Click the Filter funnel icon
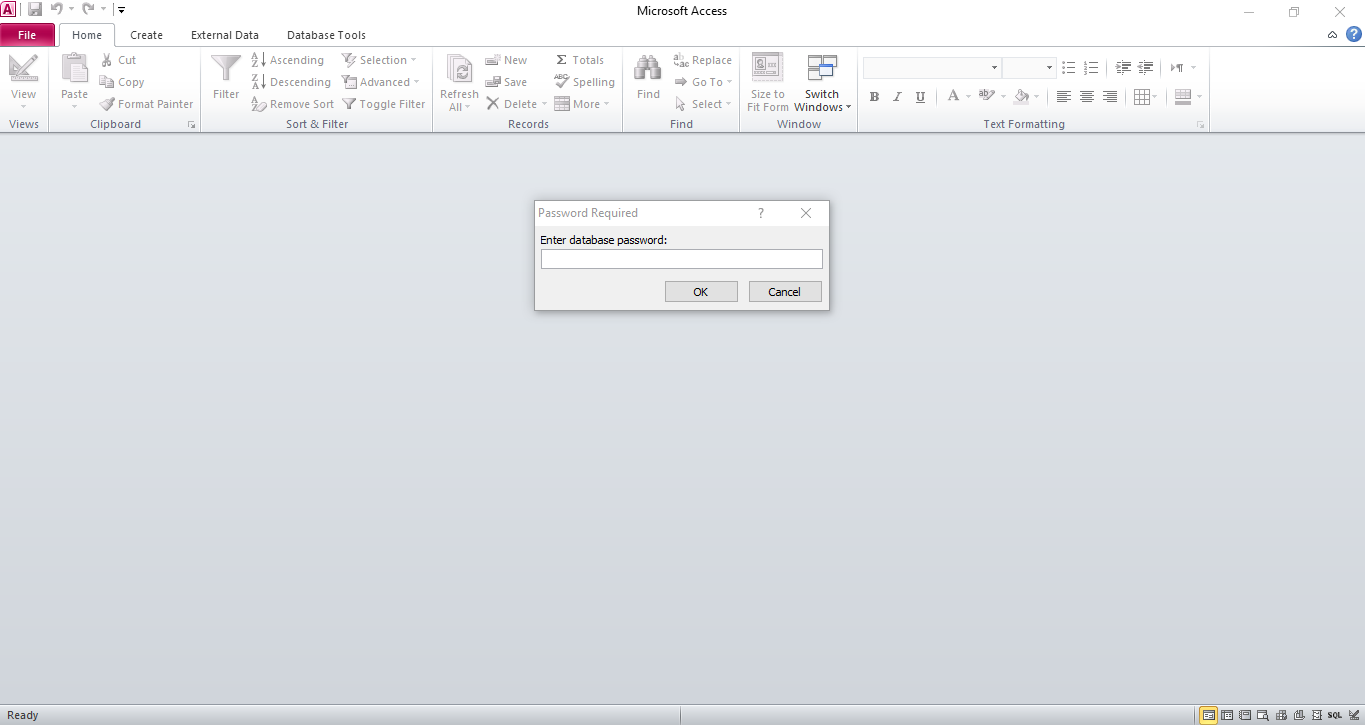 (226, 69)
